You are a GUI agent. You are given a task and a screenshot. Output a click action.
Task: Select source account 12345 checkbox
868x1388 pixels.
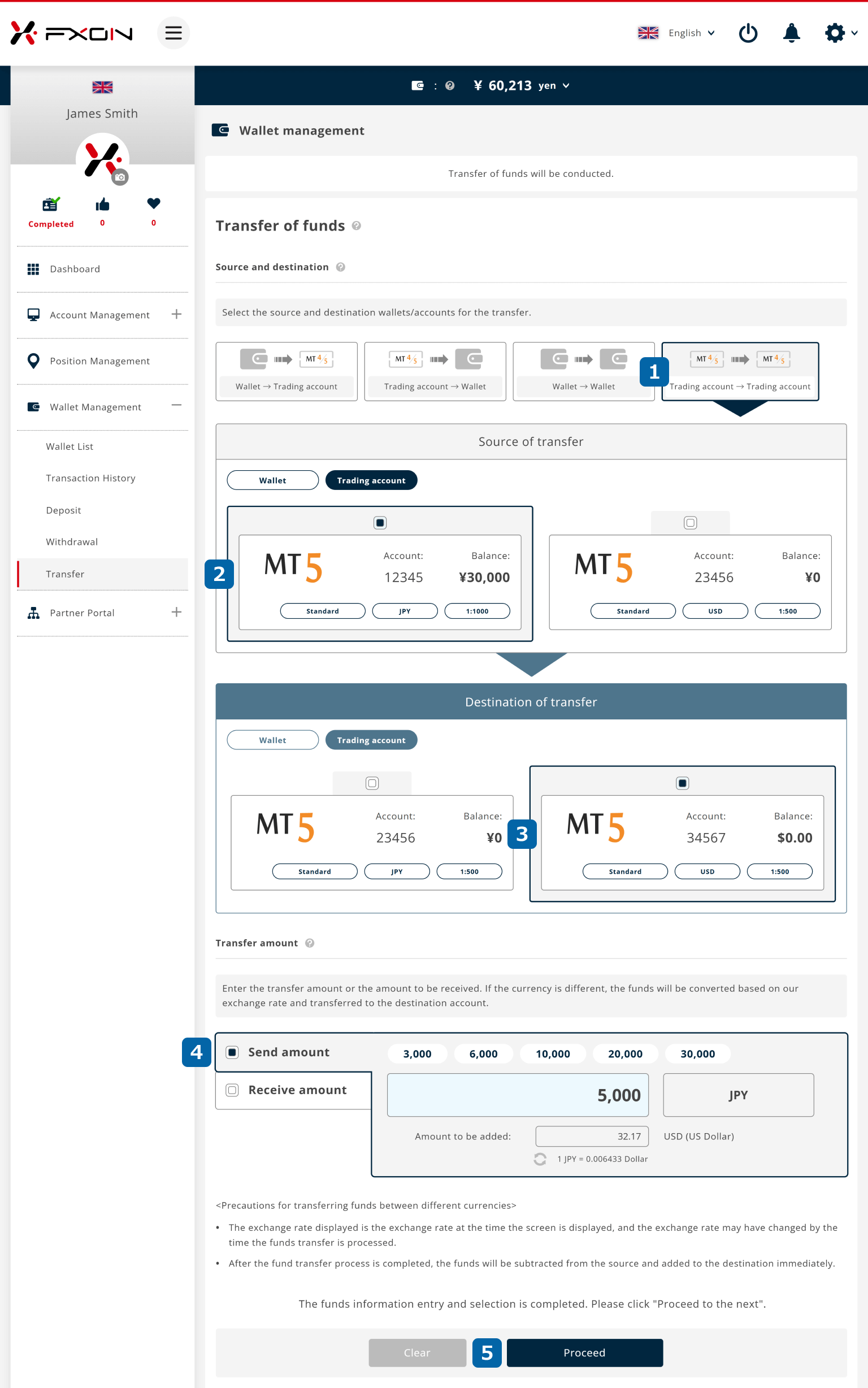tap(380, 523)
